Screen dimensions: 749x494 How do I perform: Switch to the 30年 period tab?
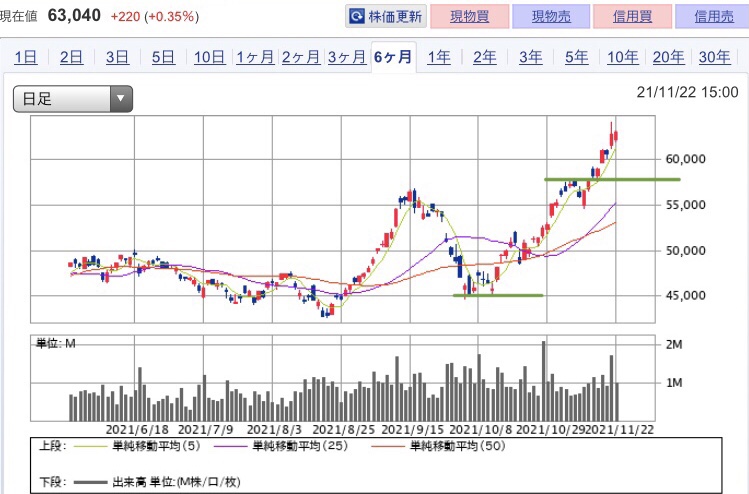pos(714,57)
